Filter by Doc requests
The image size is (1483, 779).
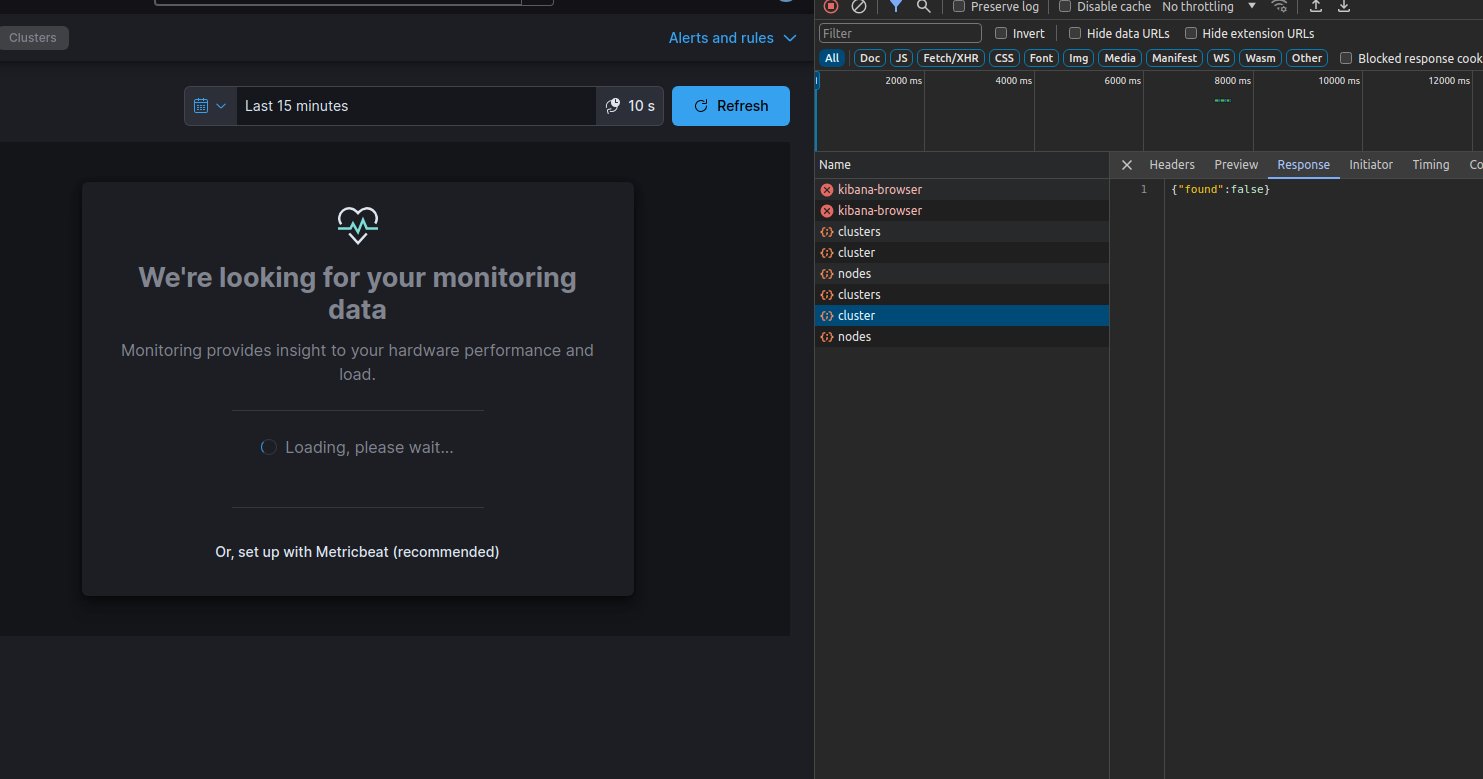click(x=870, y=58)
